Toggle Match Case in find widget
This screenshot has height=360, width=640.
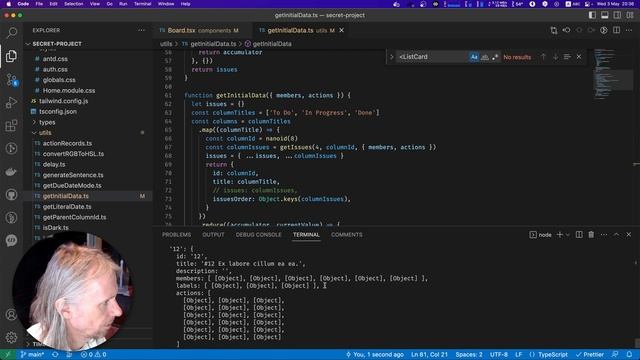pos(473,57)
